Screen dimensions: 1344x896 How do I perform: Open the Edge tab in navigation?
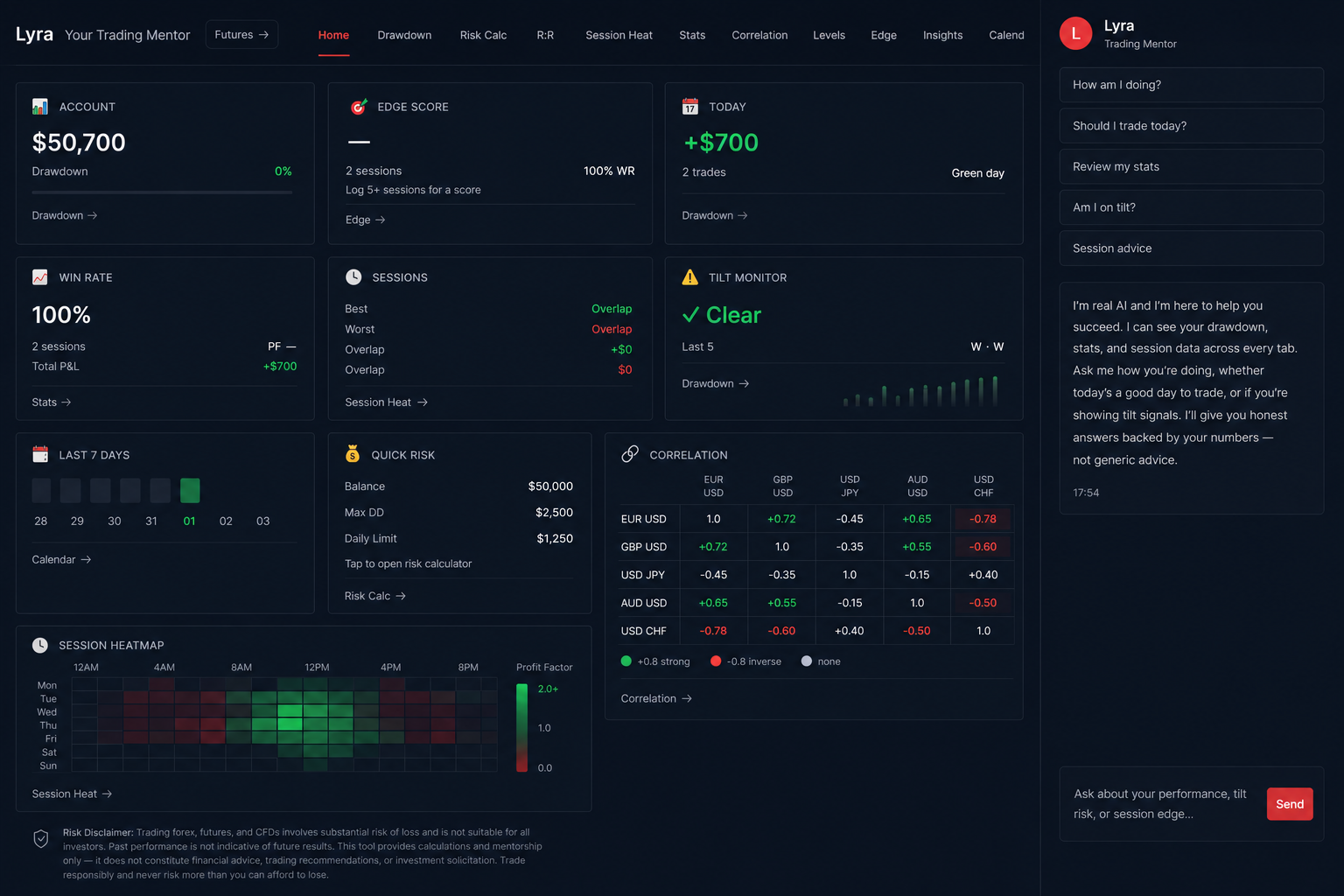pyautogui.click(x=884, y=35)
